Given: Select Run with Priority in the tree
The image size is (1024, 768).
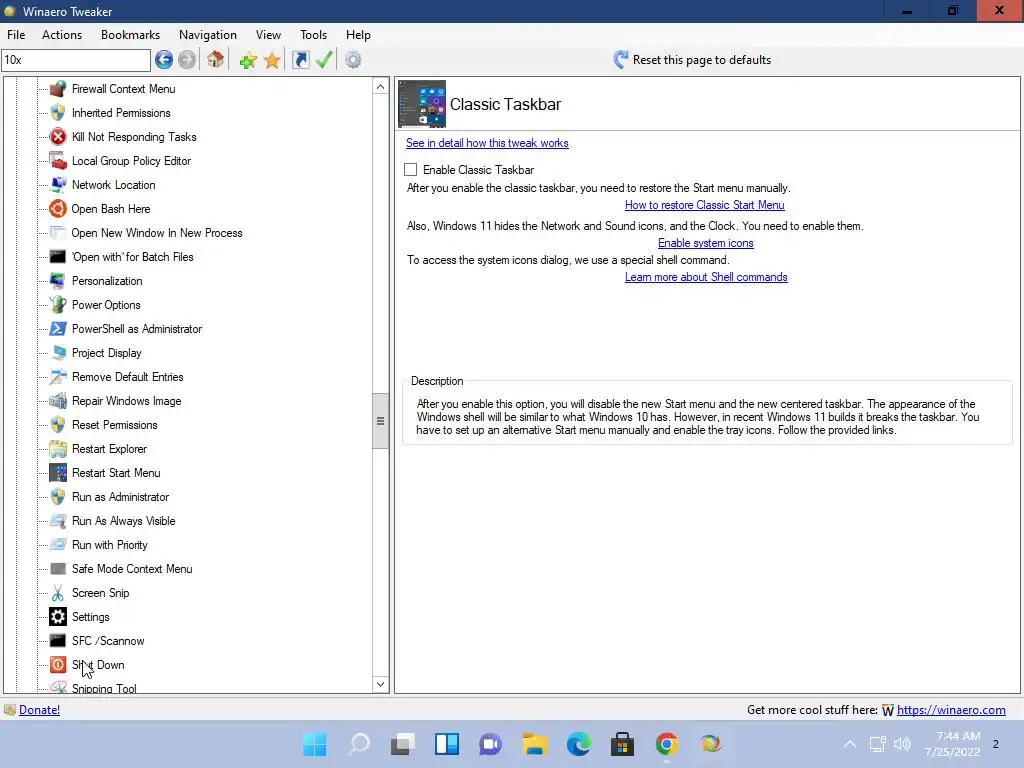Looking at the screenshot, I should click(110, 545).
